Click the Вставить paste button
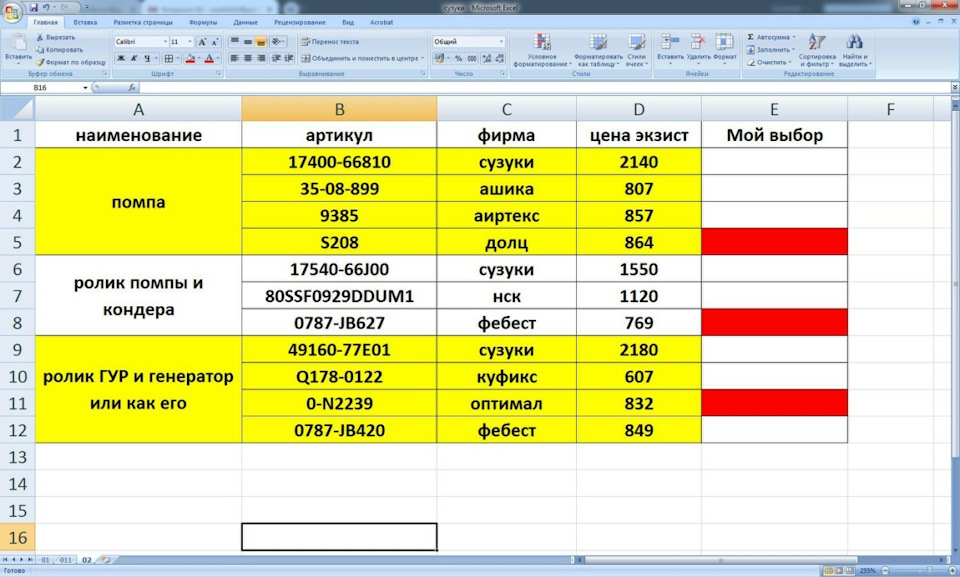The image size is (960, 577). tap(18, 48)
